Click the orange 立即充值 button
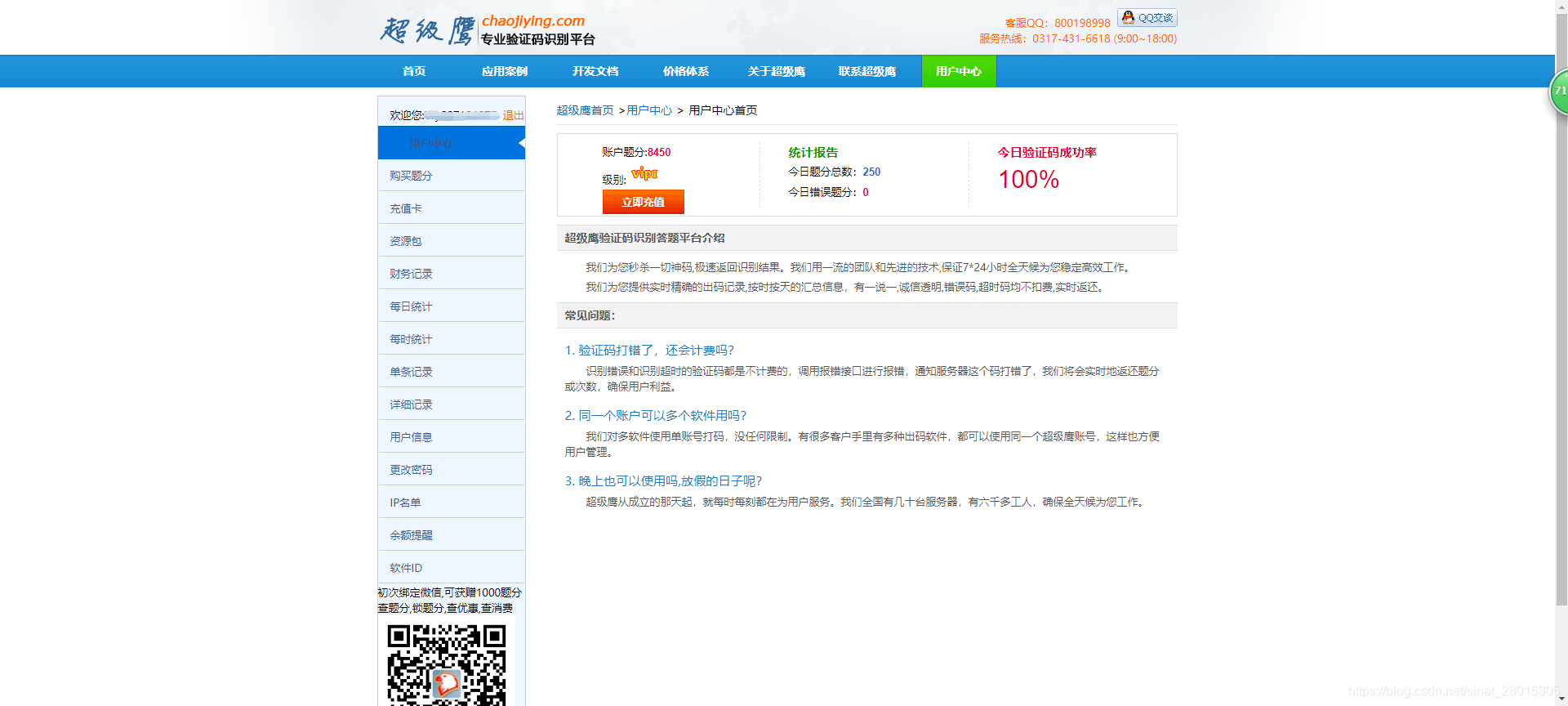Viewport: 1568px width, 706px height. pos(644,202)
